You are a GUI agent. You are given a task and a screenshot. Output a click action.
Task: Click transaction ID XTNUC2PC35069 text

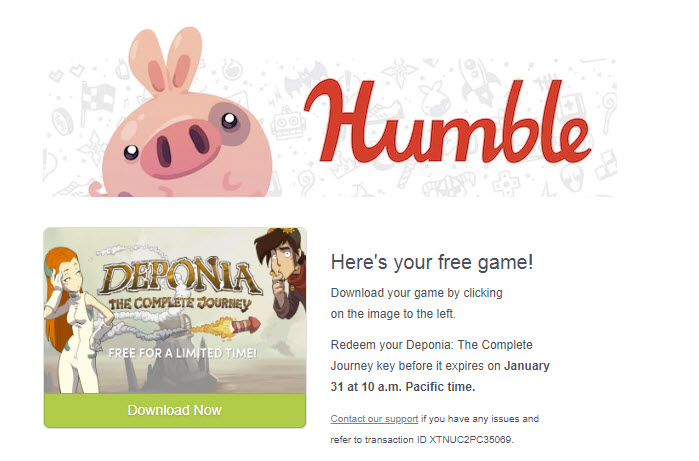coord(470,440)
